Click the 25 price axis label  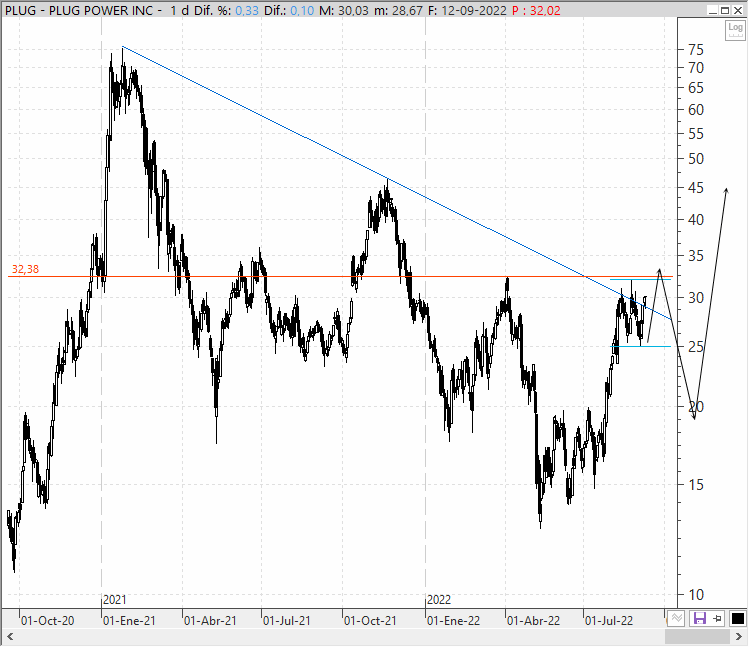click(696, 347)
